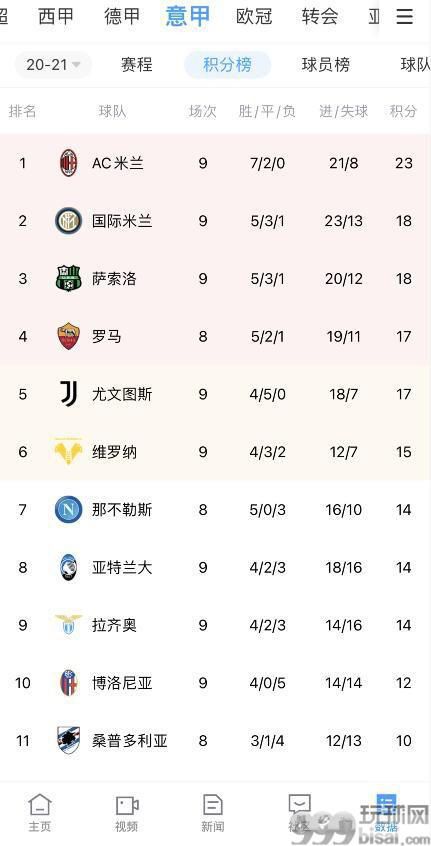Open 亚特兰大 team row
Image resolution: width=431 pixels, height=846 pixels.
click(215, 567)
